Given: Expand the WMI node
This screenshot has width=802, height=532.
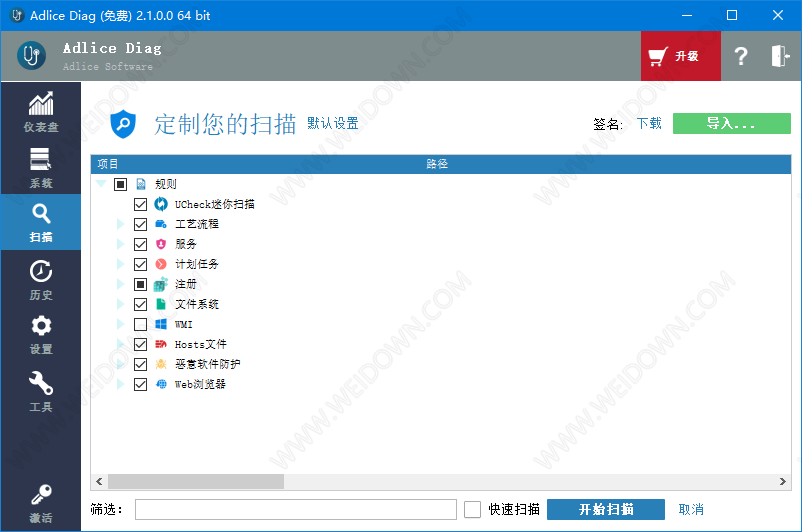Looking at the screenshot, I should pos(120,324).
